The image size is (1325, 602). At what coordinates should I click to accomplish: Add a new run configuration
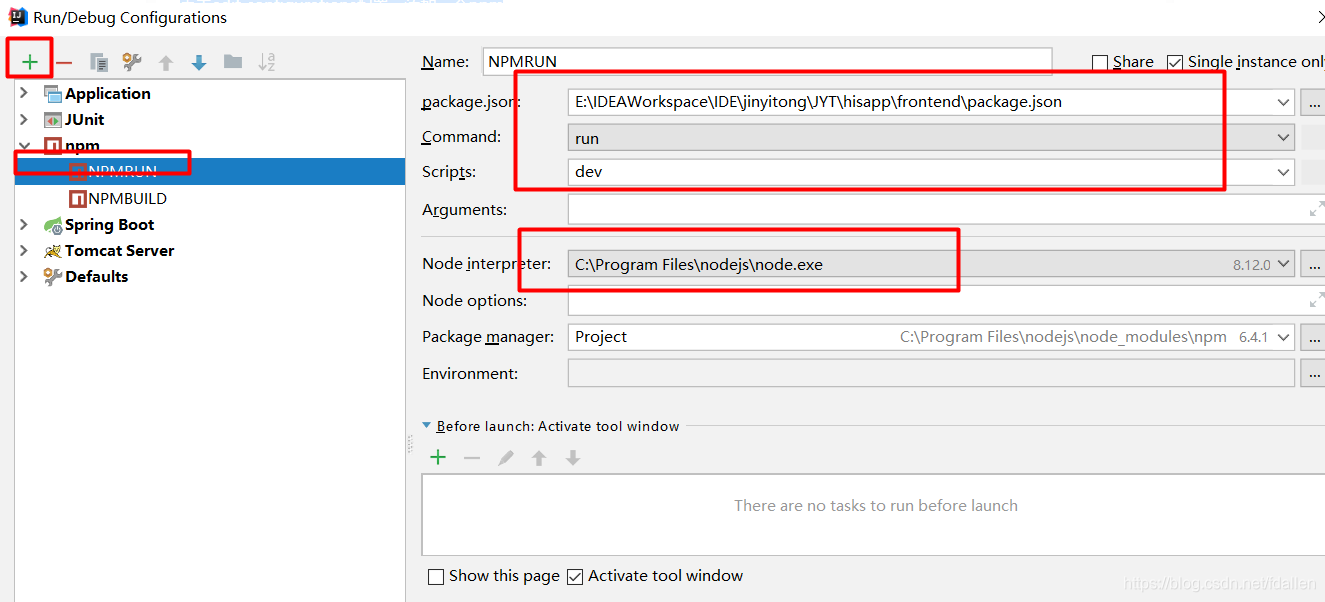pyautogui.click(x=30, y=62)
